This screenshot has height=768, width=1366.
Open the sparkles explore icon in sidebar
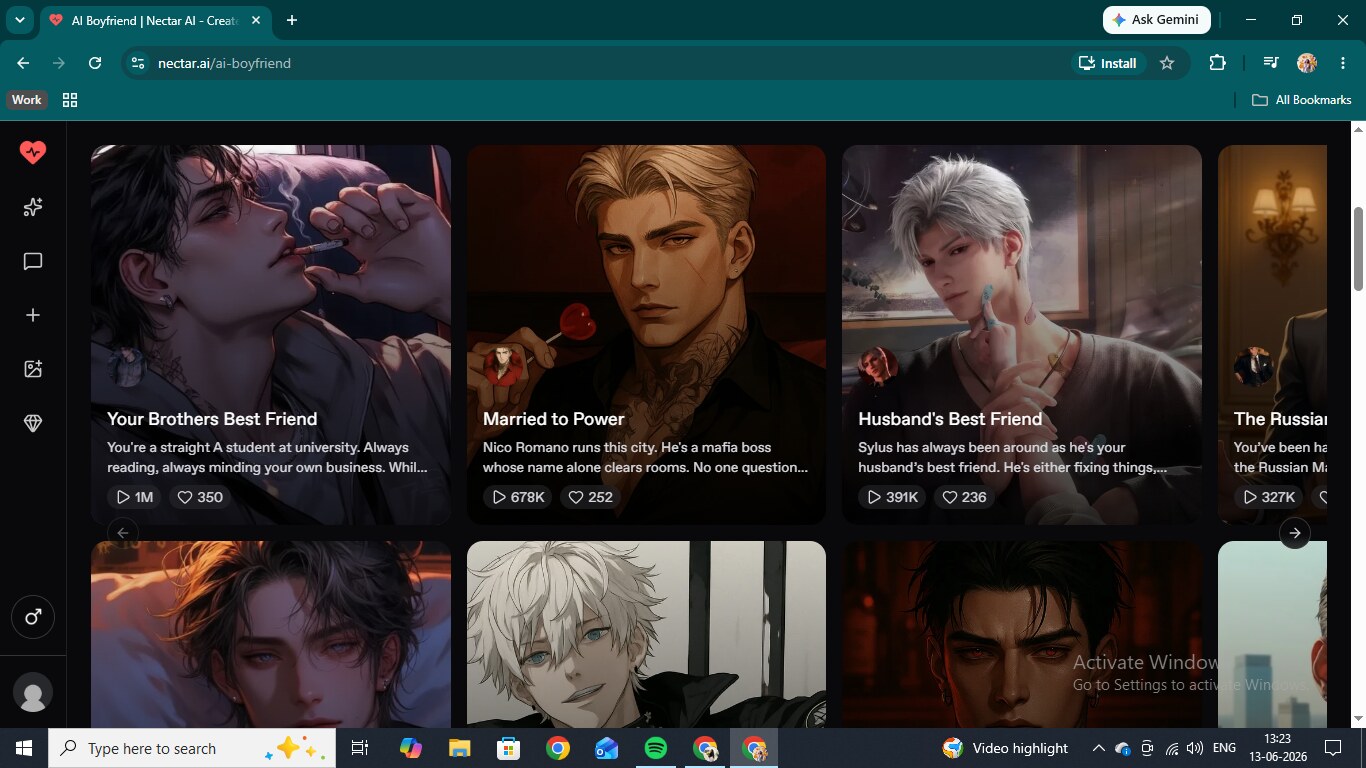pyautogui.click(x=33, y=207)
